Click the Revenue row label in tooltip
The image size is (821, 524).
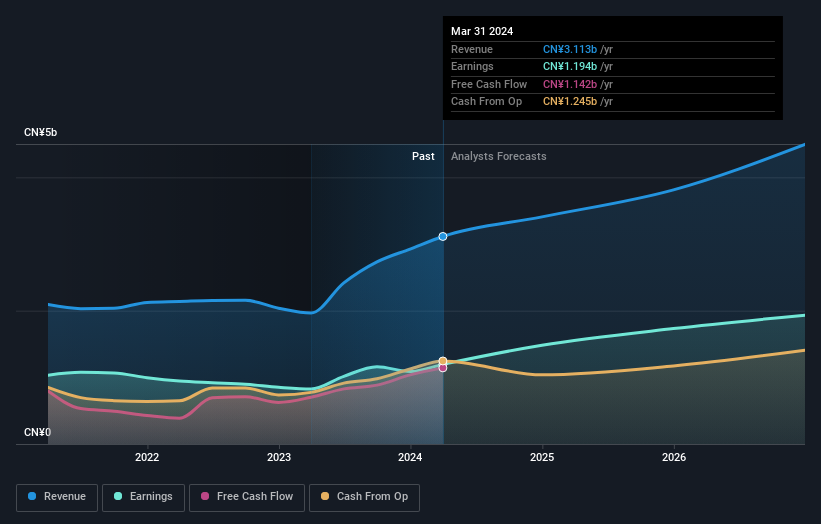(472, 49)
